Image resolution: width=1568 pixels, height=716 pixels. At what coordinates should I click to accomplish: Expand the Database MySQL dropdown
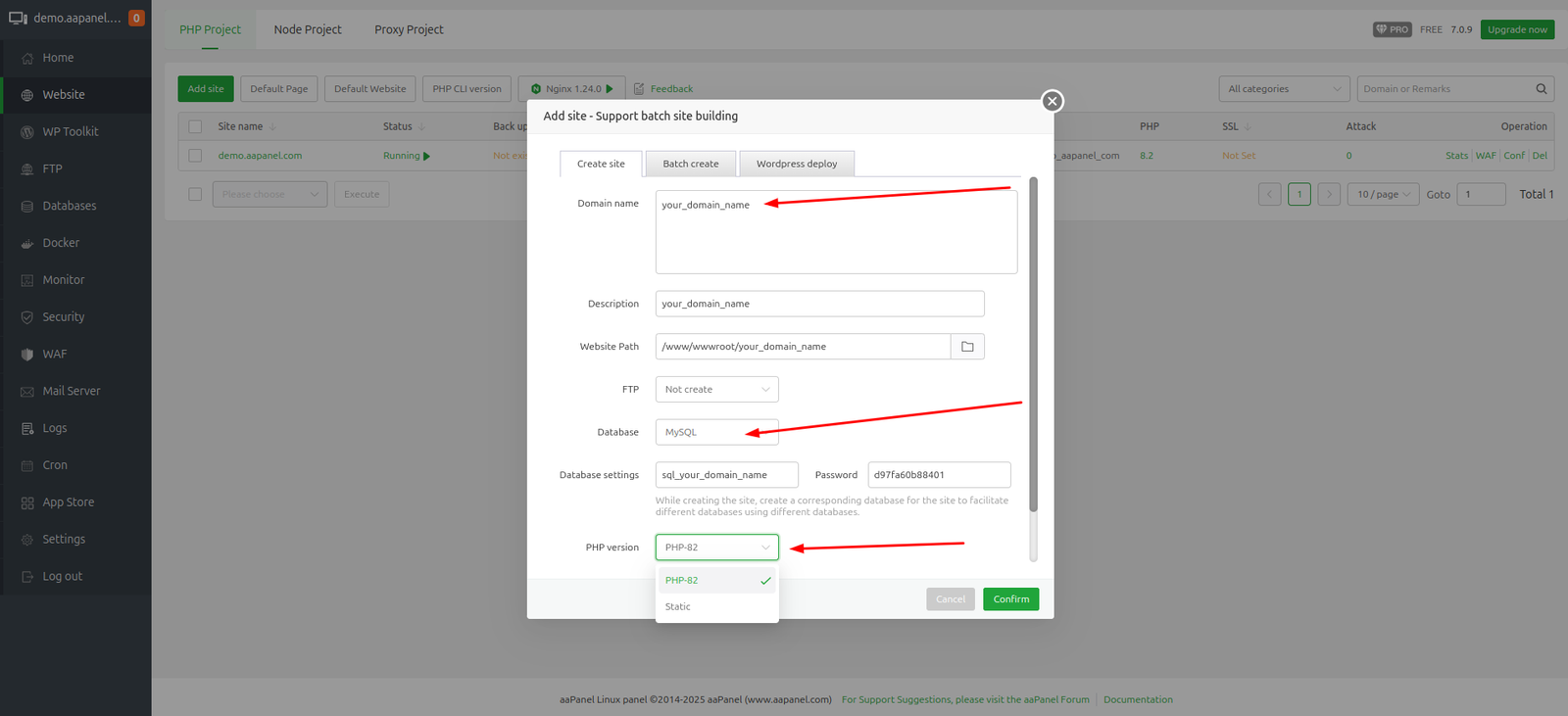(716, 432)
